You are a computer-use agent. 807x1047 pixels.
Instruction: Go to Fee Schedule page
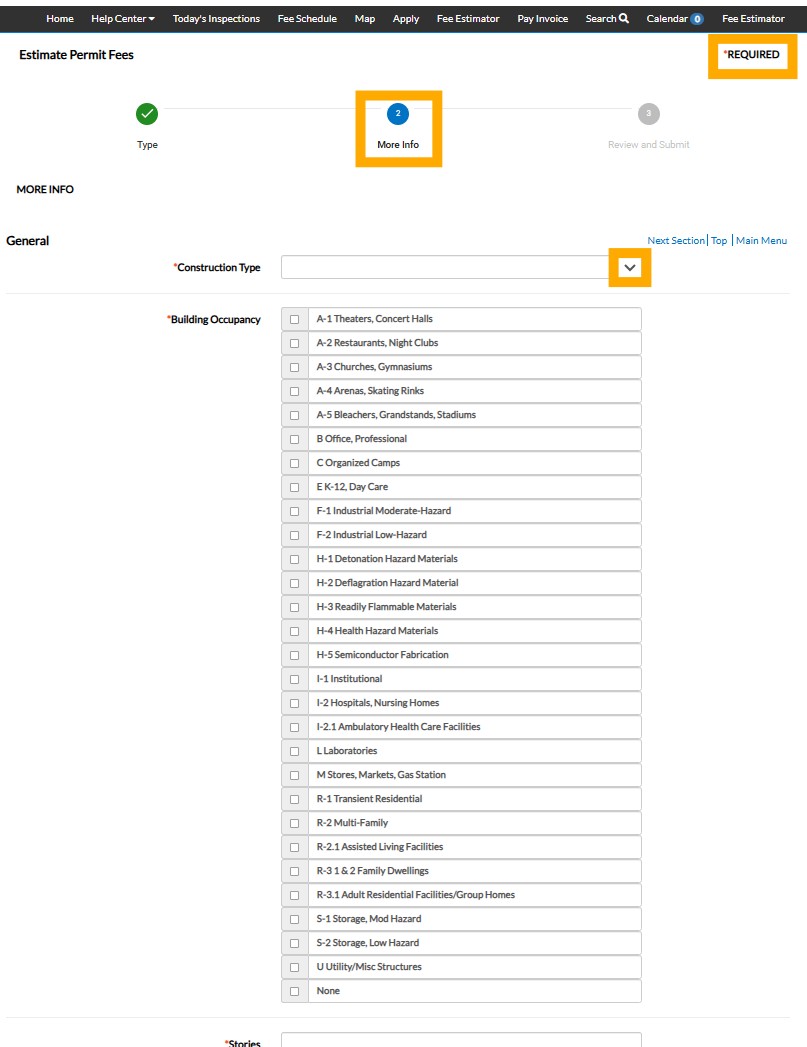(307, 18)
